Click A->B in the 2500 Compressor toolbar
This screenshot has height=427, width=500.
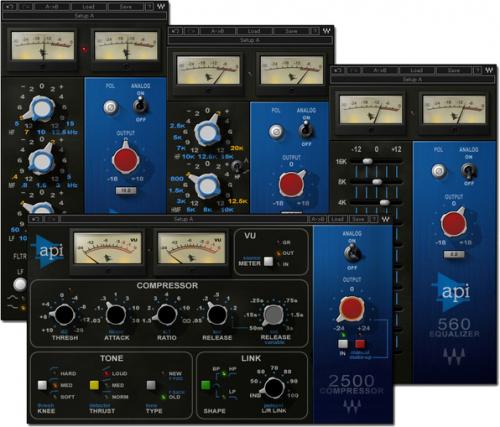click(x=317, y=219)
